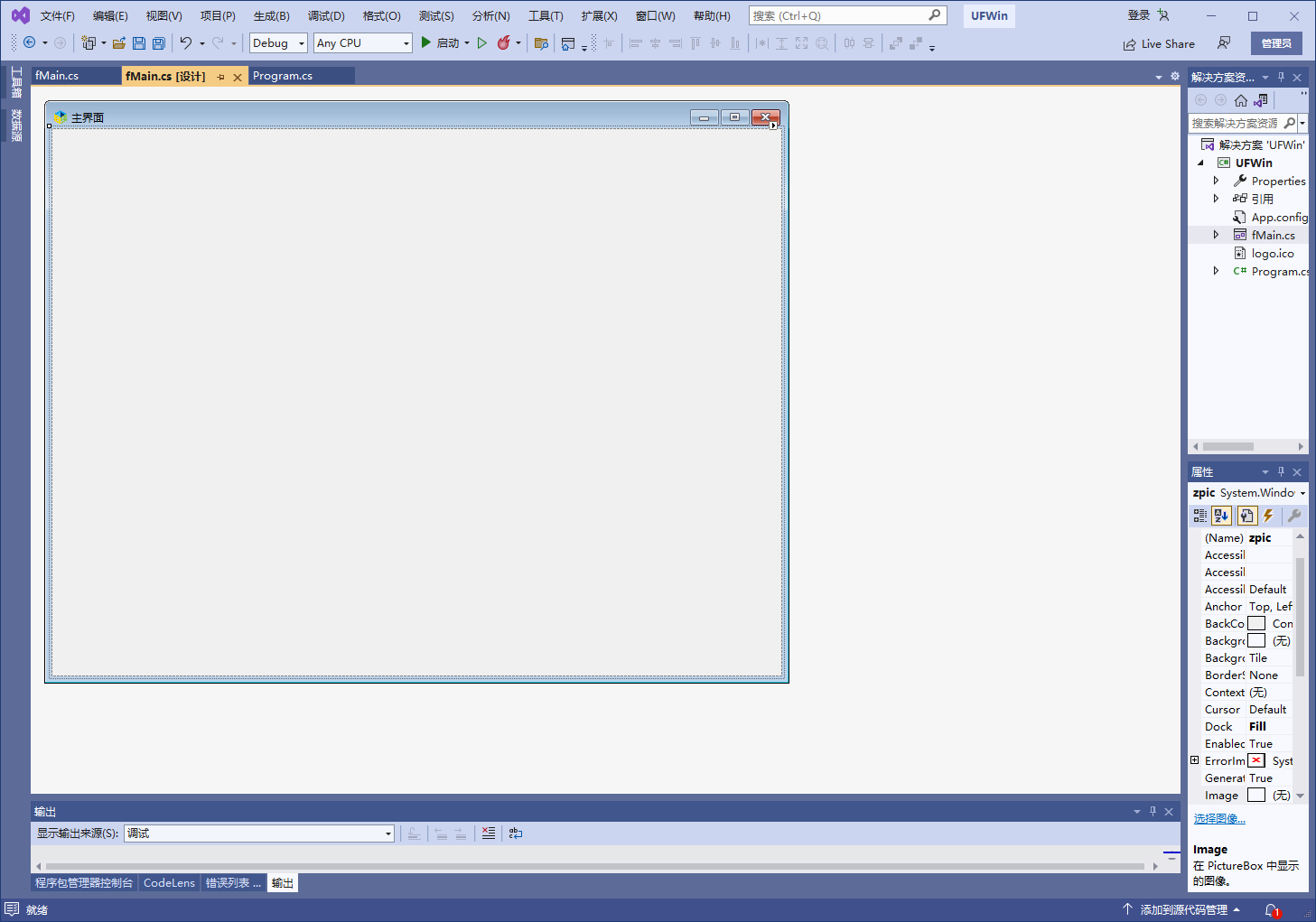
Task: Click the undo arrow icon
Action: pyautogui.click(x=186, y=42)
